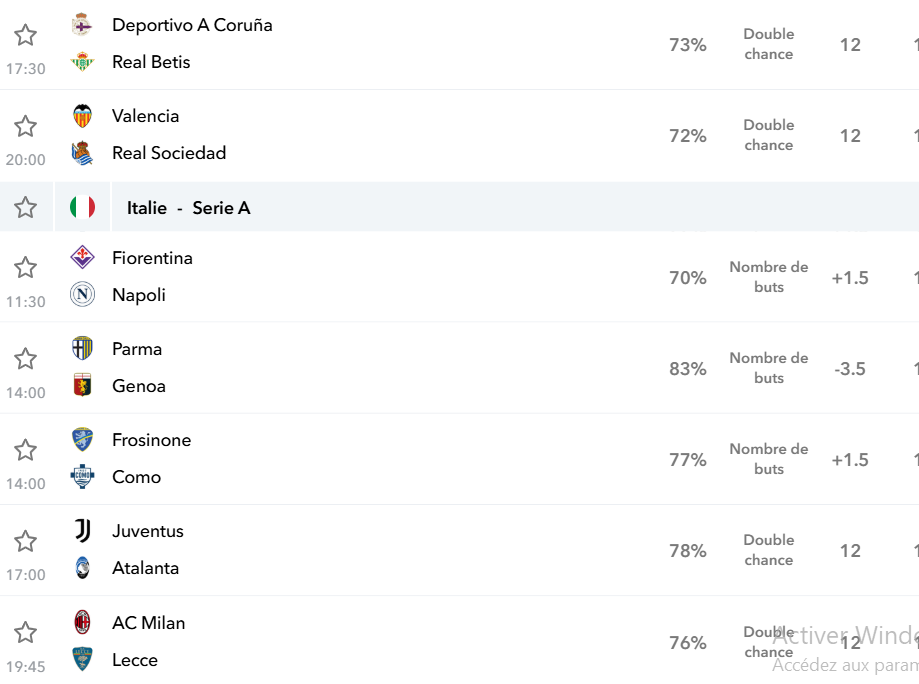Click the Como club crest

(82, 477)
